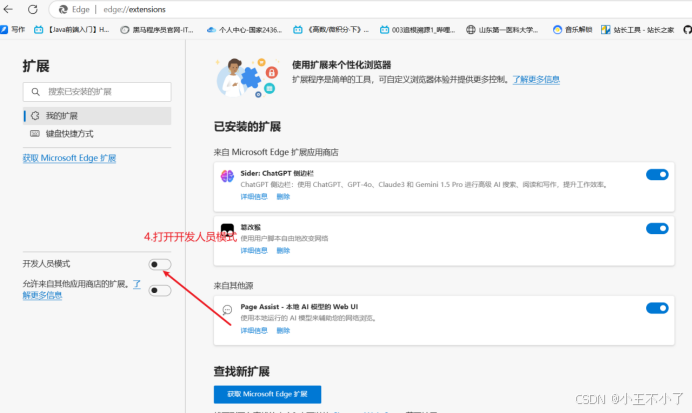692x413 pixels.
Task: Select 我的扩展 in the sidebar
Action: pyautogui.click(x=97, y=116)
